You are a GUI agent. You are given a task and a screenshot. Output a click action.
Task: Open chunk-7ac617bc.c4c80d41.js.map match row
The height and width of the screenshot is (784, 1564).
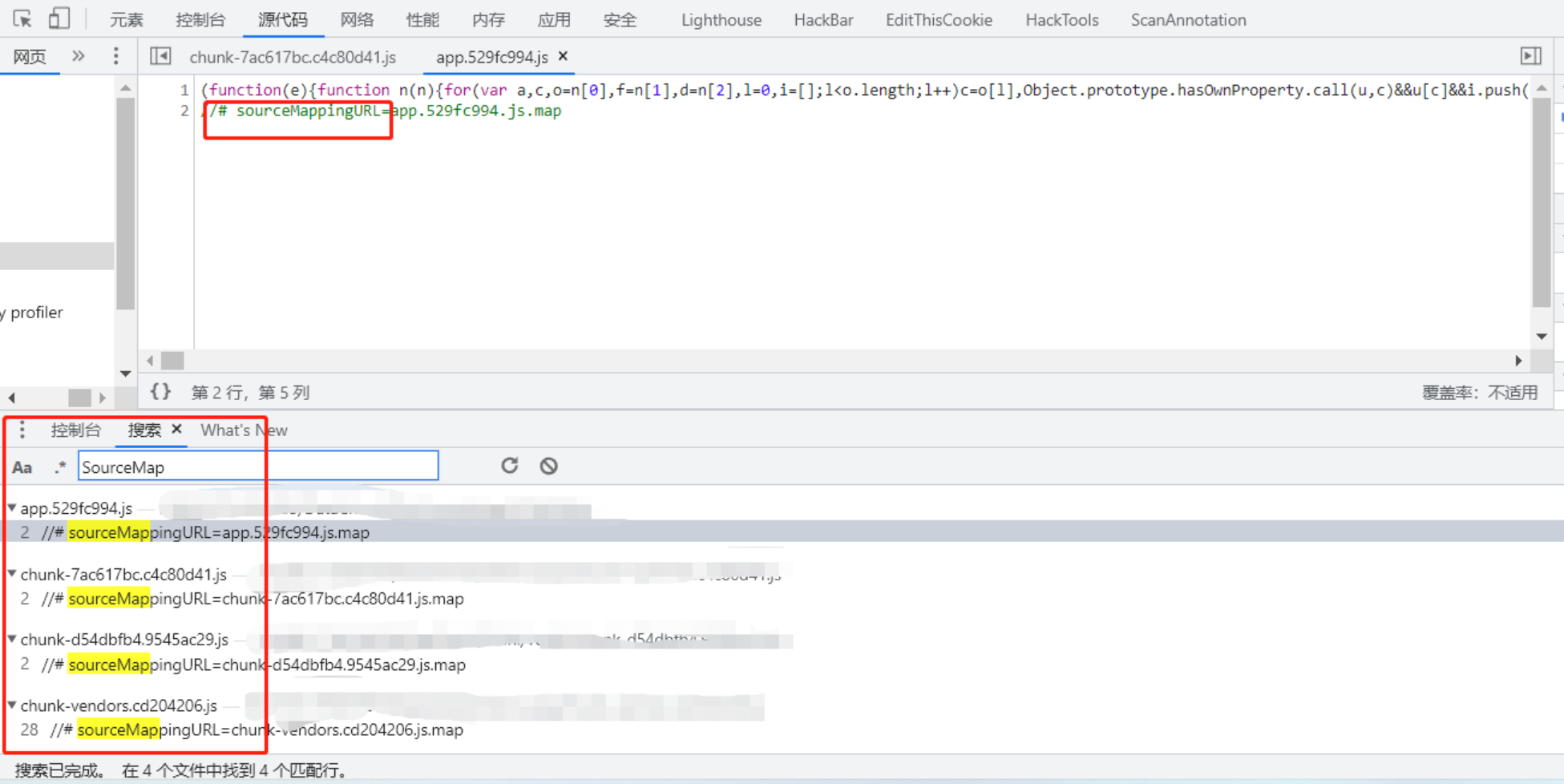(x=782, y=599)
